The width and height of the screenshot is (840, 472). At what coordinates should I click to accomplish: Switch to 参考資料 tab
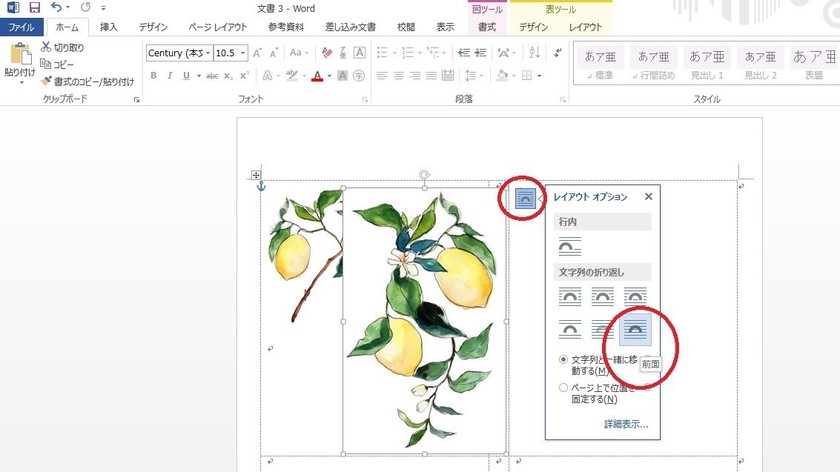pyautogui.click(x=286, y=27)
